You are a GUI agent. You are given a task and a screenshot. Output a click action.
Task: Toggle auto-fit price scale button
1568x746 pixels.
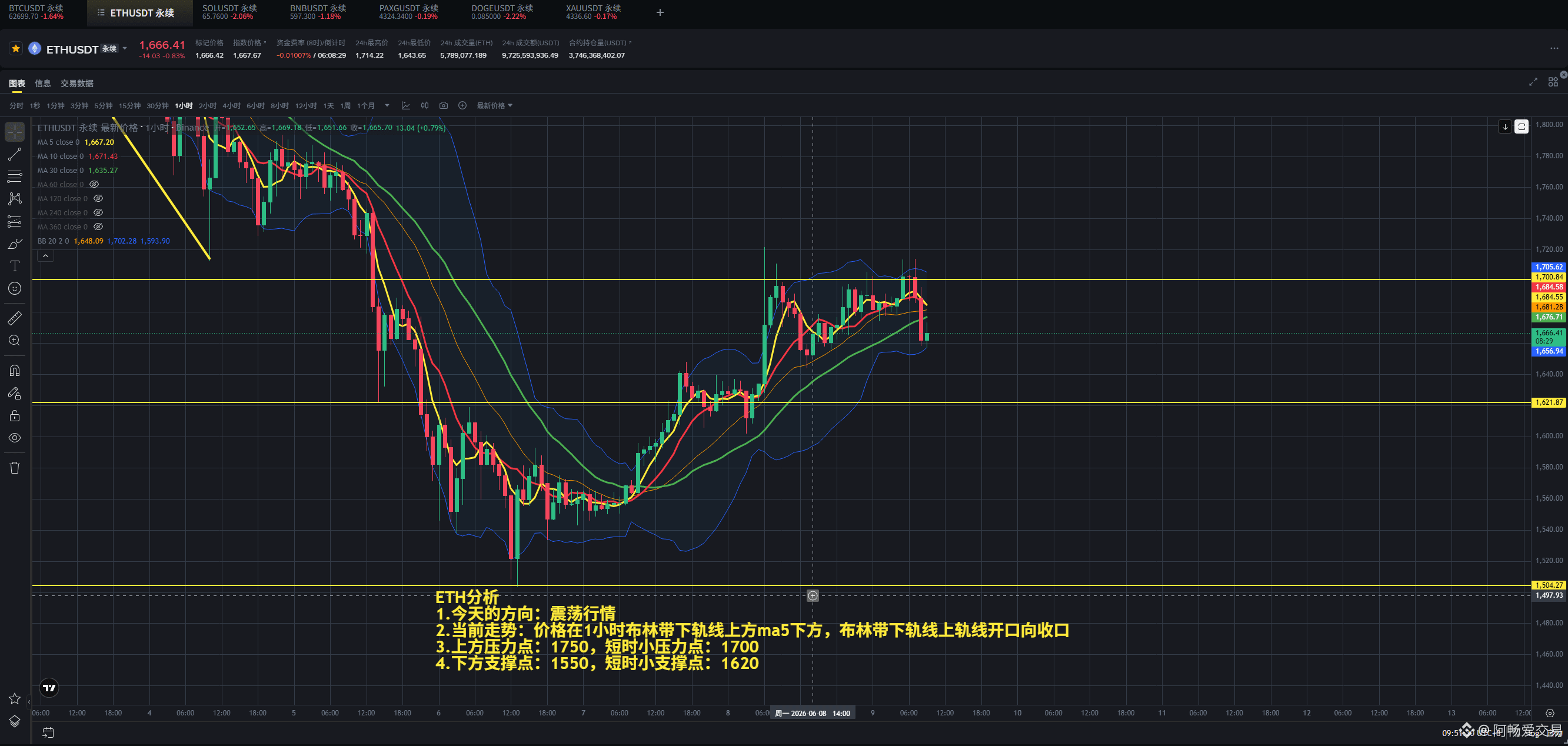(x=1521, y=126)
